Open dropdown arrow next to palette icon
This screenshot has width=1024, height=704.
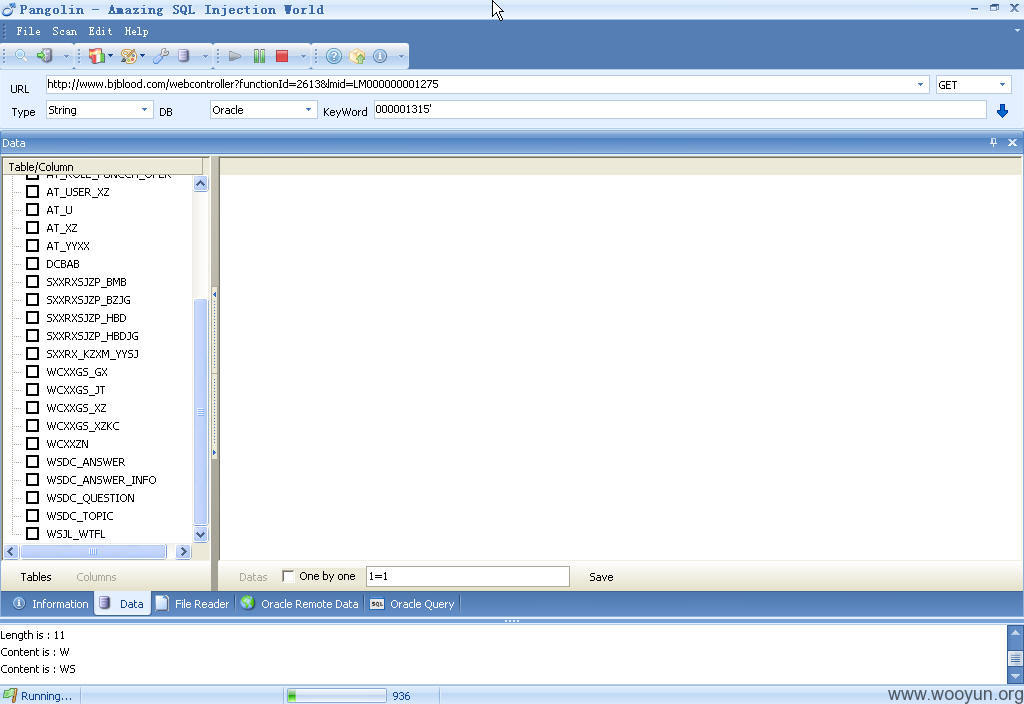pos(142,56)
